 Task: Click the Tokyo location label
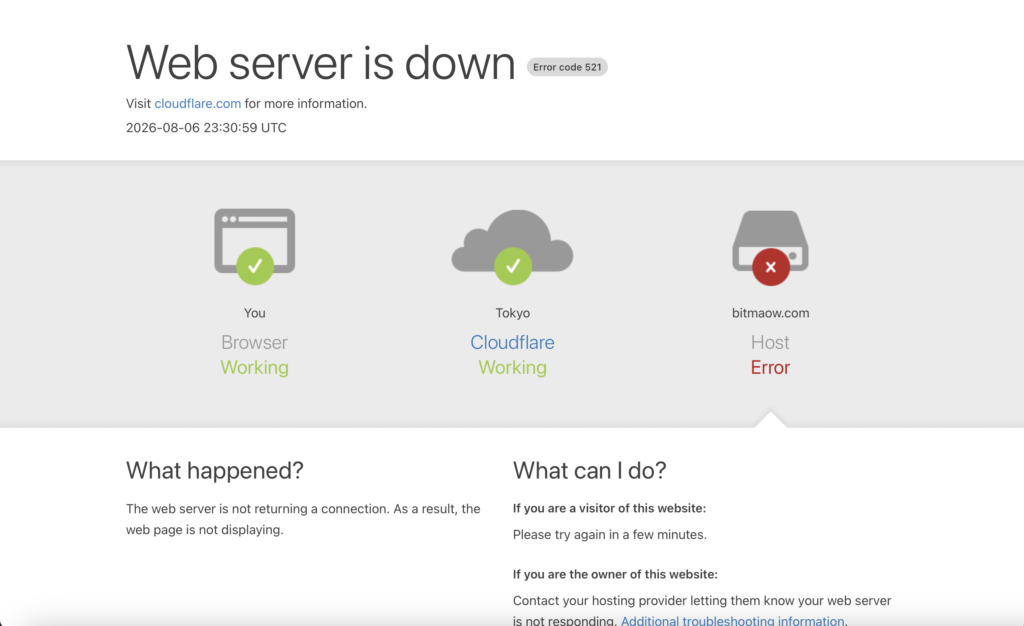513,313
